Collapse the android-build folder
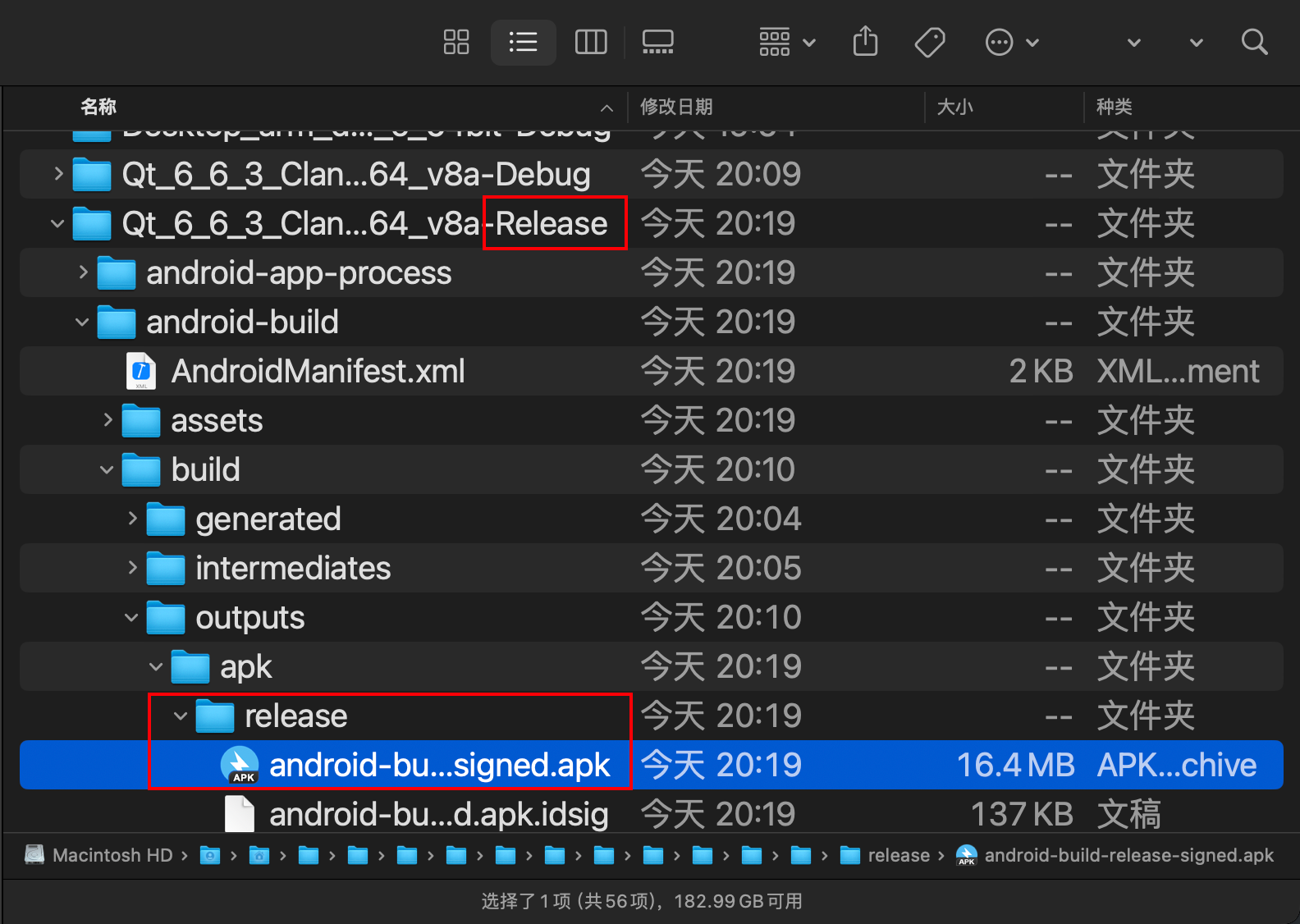The image size is (1300, 924). point(82,322)
